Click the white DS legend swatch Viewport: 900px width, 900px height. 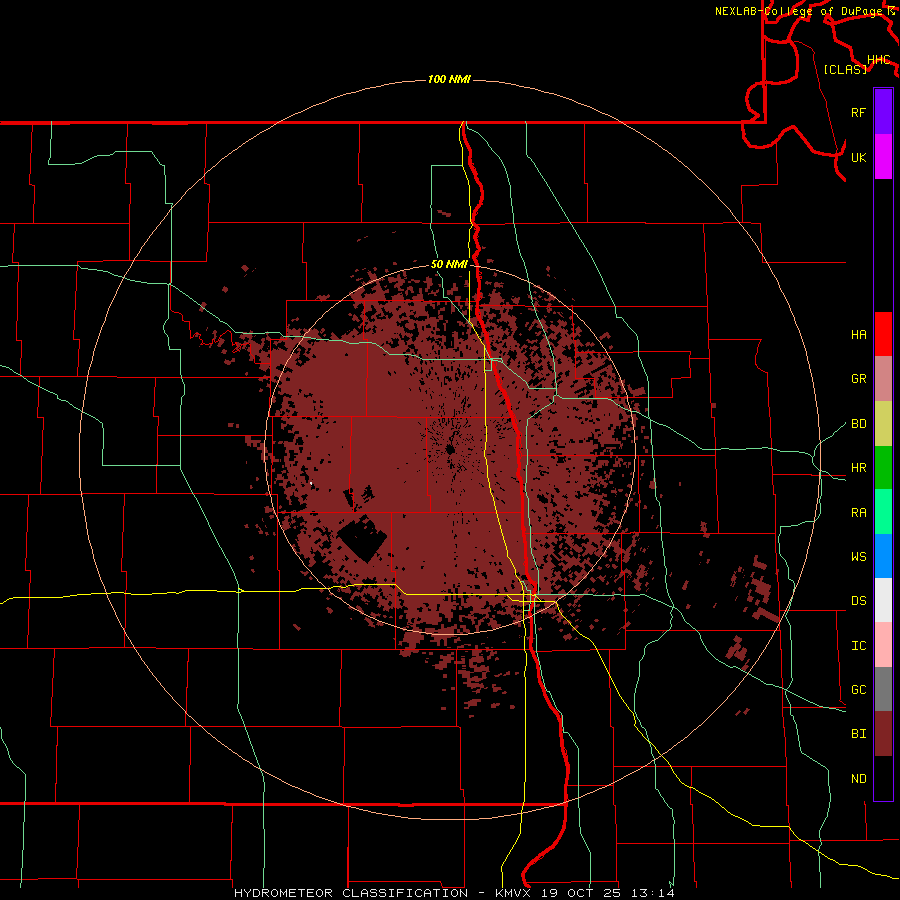[883, 600]
